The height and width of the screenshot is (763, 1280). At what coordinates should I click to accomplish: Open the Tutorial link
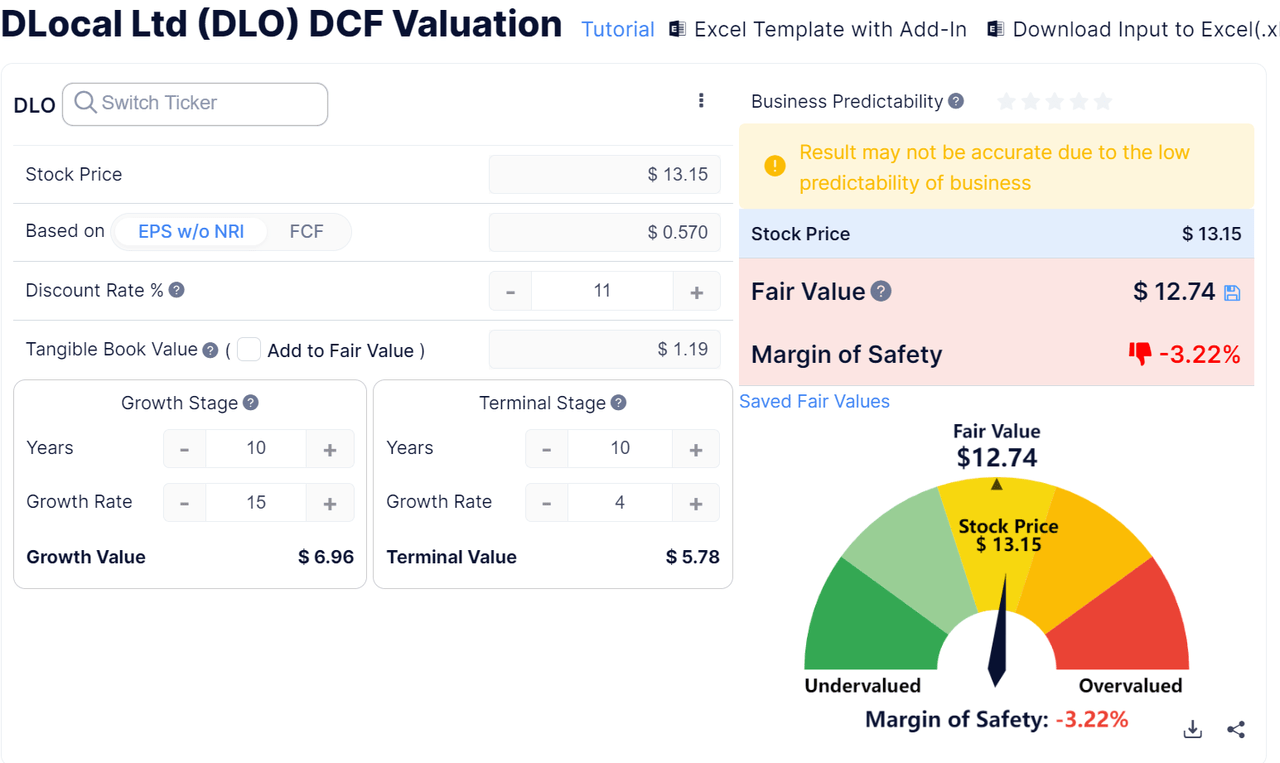617,29
